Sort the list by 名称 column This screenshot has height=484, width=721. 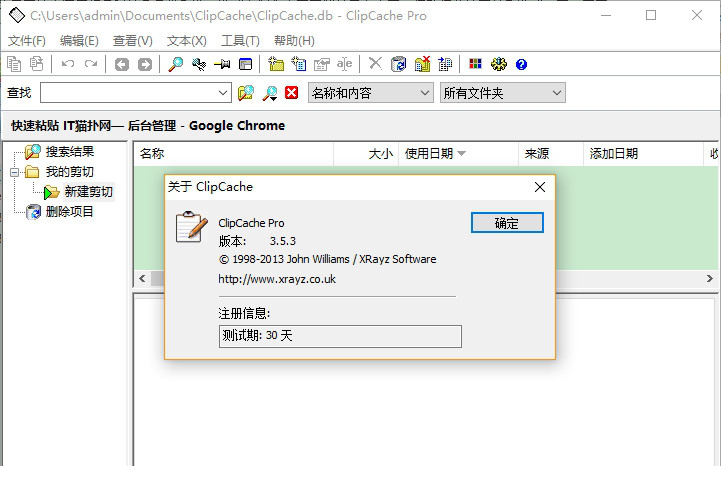point(234,154)
